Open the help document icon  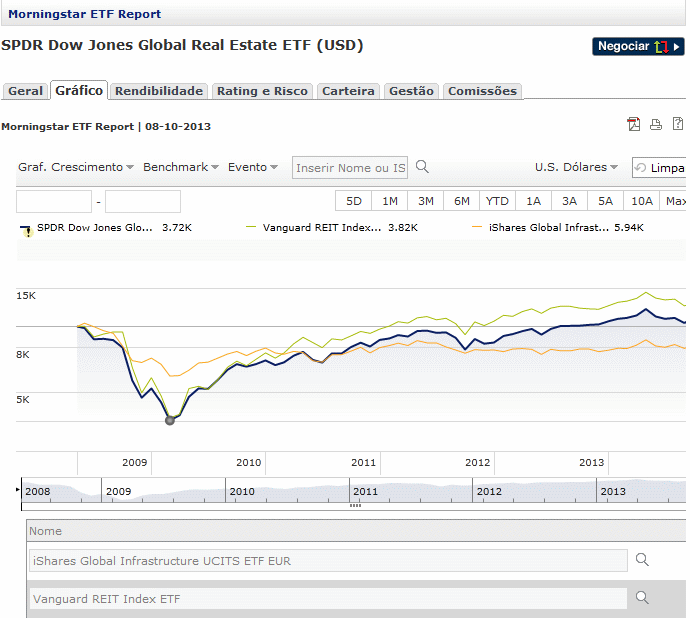(678, 124)
